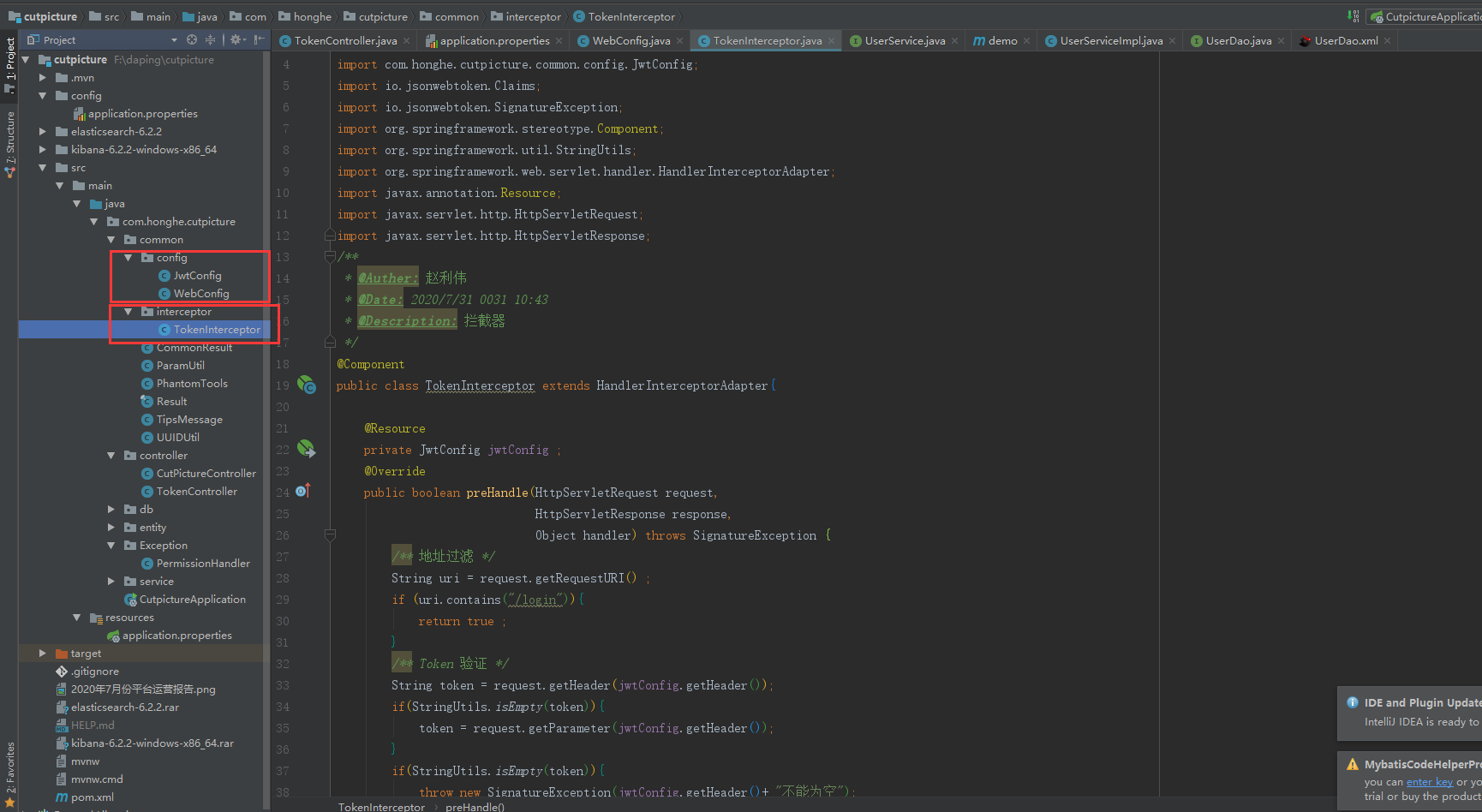1482x812 pixels.
Task: Hide the Project tool window via its icon
Action: [x=259, y=39]
